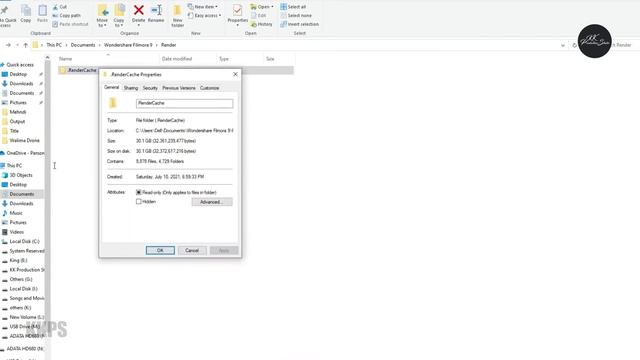Click the Properties ribbon icon
The image size is (640, 360).
coord(238,14)
